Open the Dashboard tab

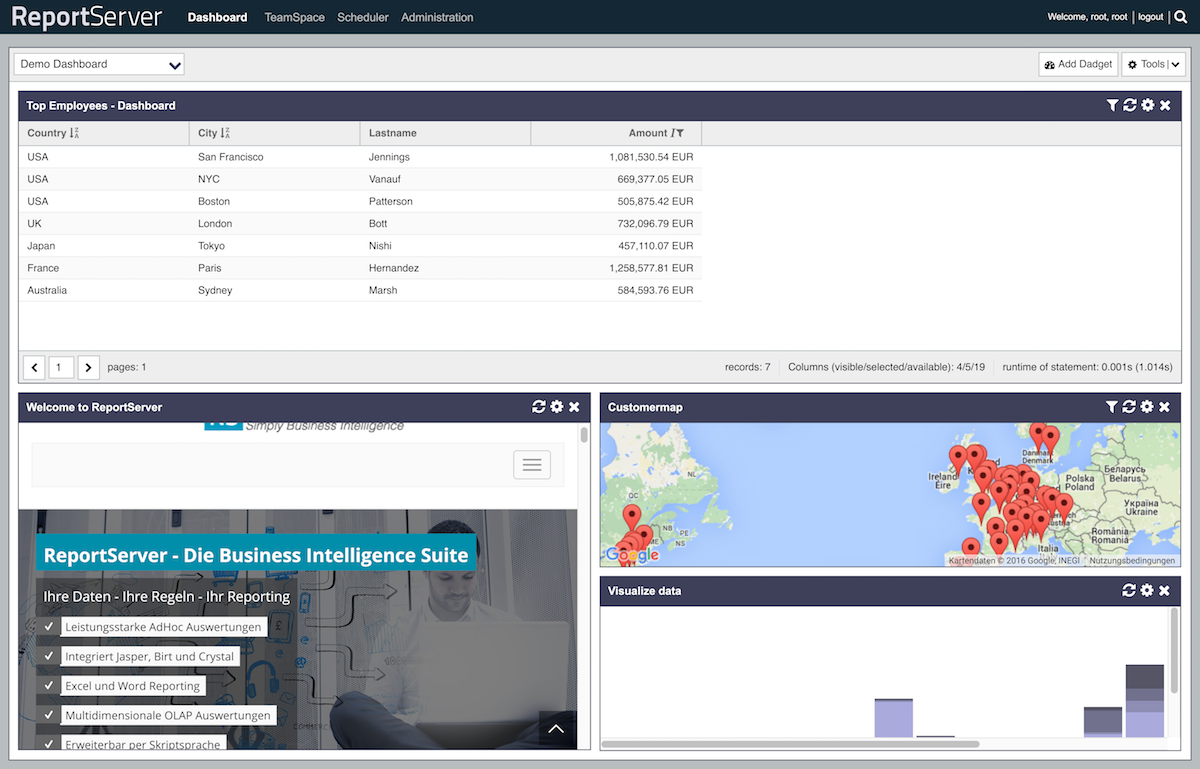(217, 17)
